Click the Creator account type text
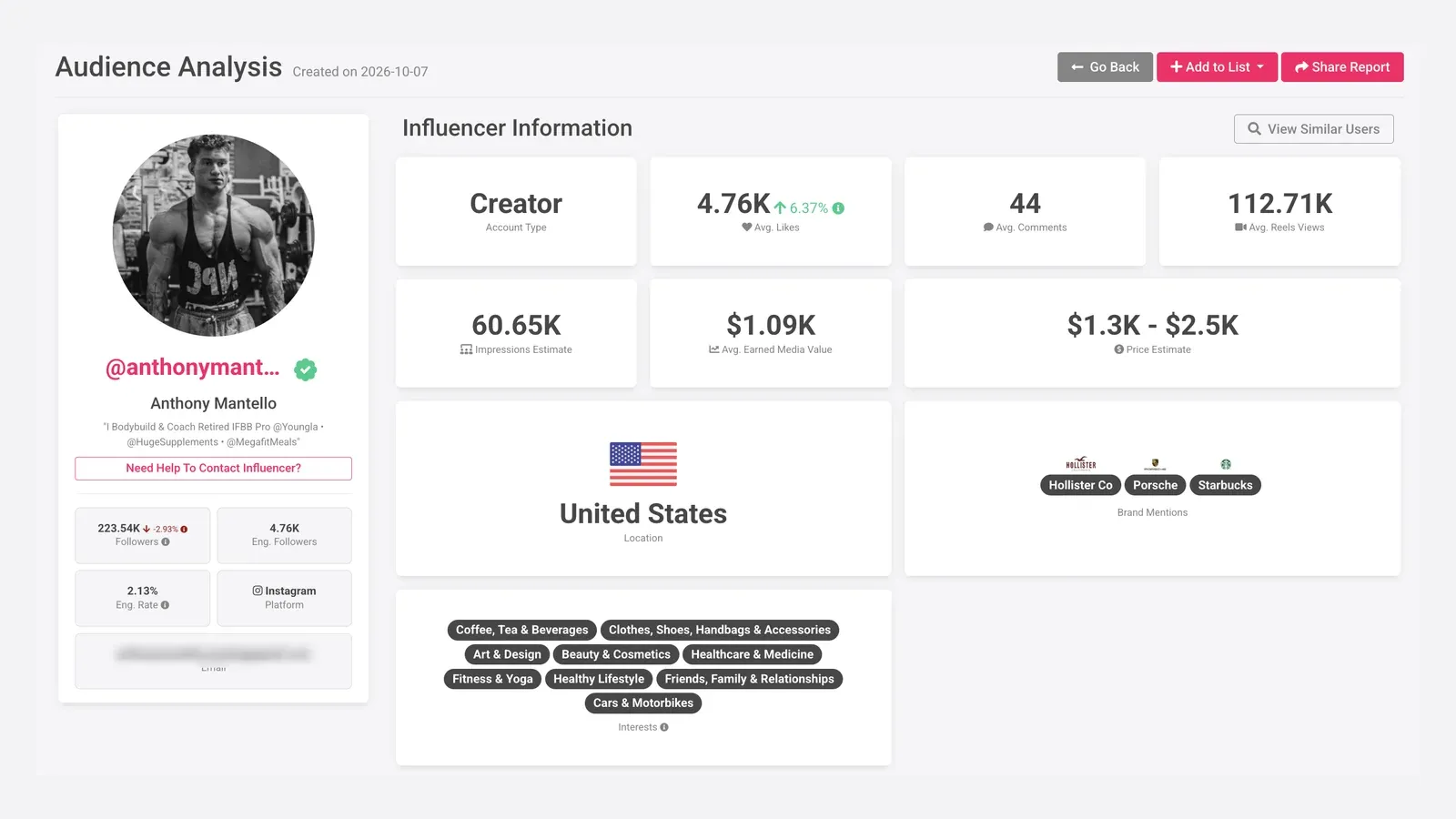The width and height of the screenshot is (1456, 819). coord(516,203)
